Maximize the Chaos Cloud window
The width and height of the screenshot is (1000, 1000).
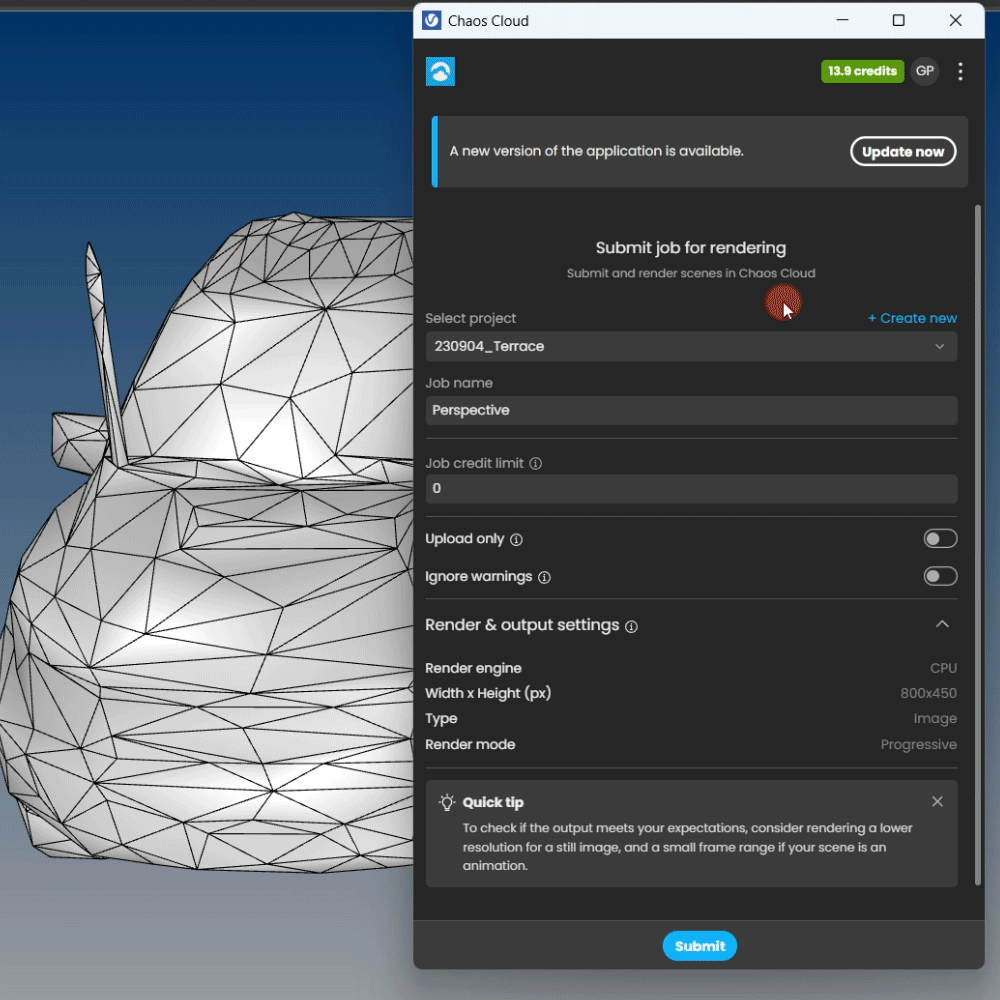[x=898, y=20]
